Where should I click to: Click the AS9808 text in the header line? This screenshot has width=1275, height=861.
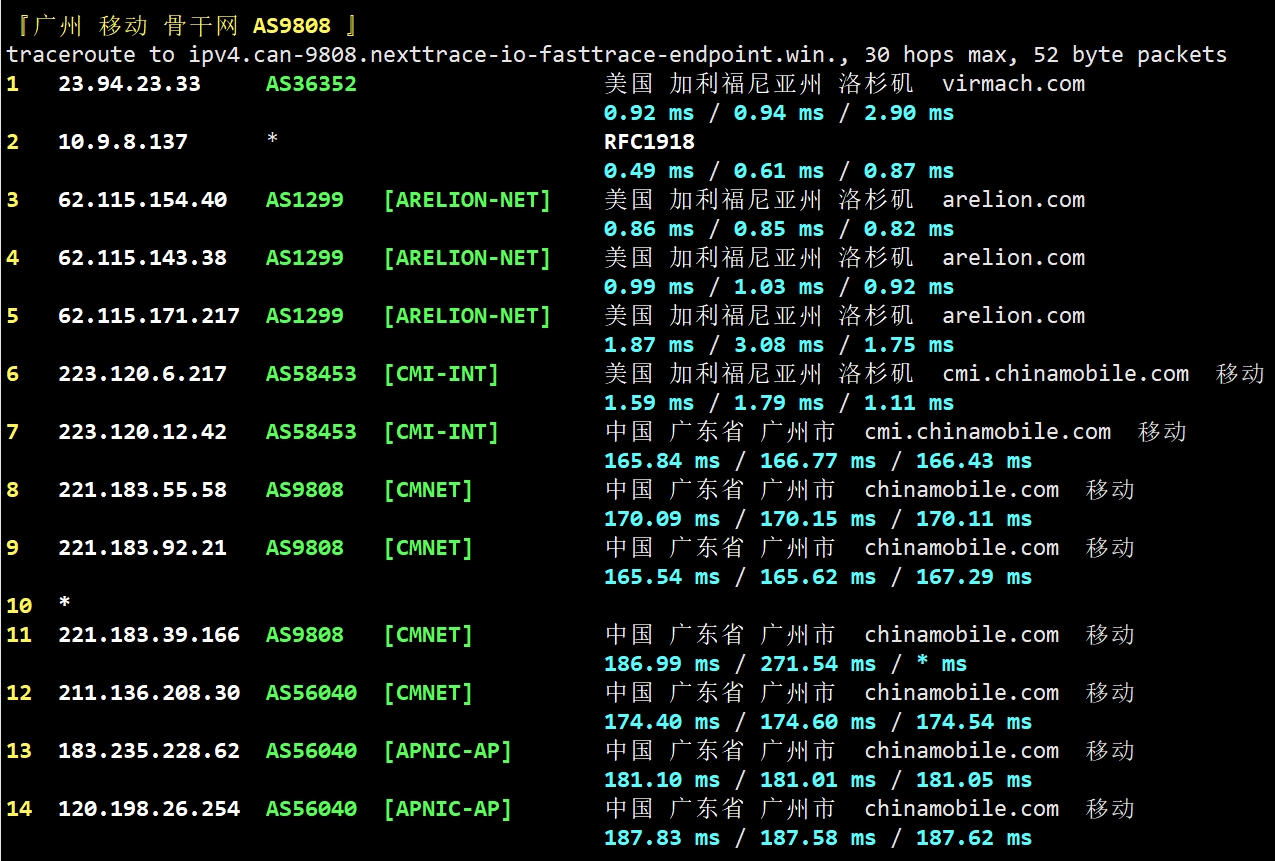click(x=292, y=26)
